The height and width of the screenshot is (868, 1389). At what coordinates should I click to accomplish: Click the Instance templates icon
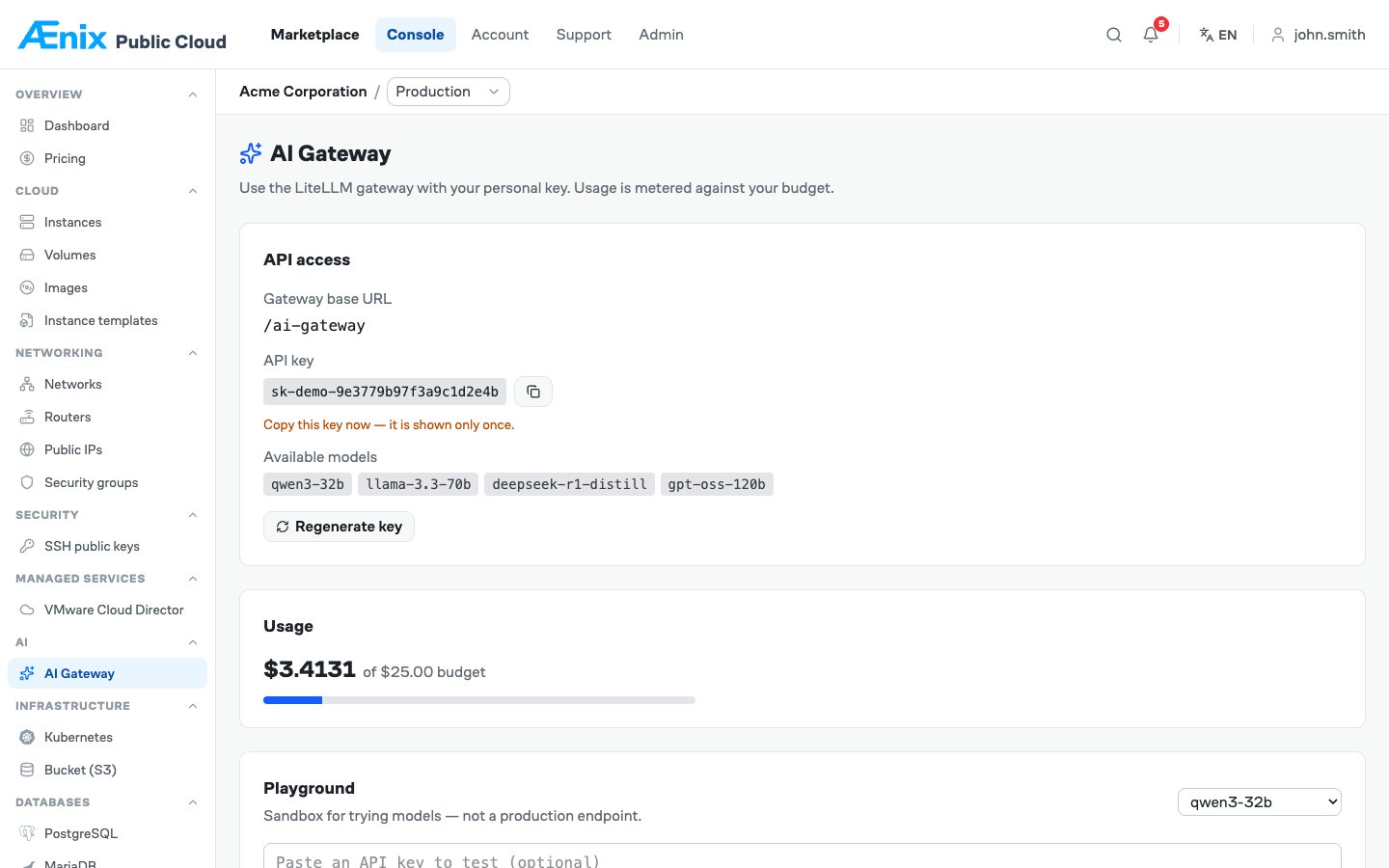(x=27, y=320)
